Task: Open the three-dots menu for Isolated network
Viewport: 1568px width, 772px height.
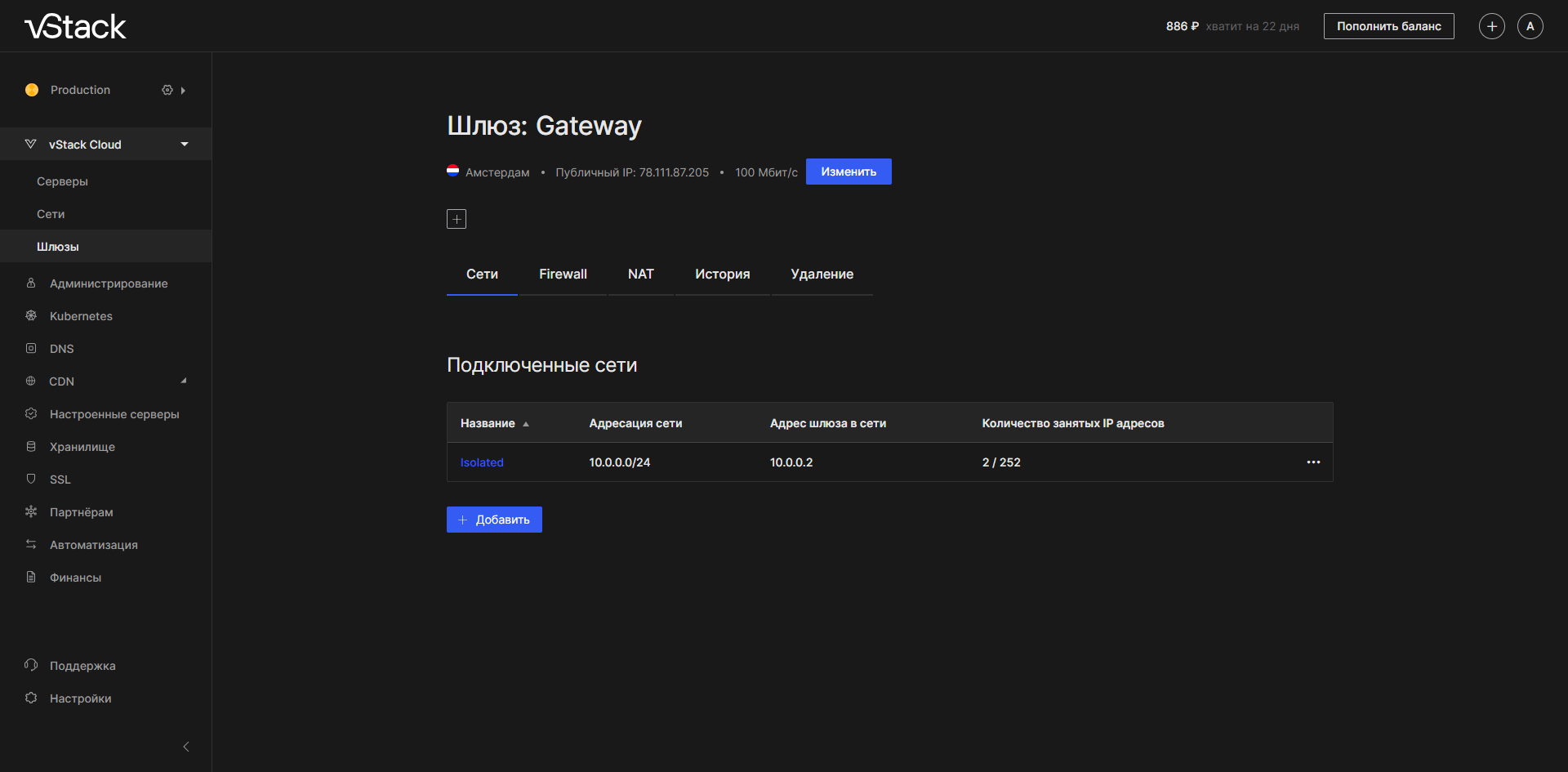Action: pyautogui.click(x=1312, y=462)
